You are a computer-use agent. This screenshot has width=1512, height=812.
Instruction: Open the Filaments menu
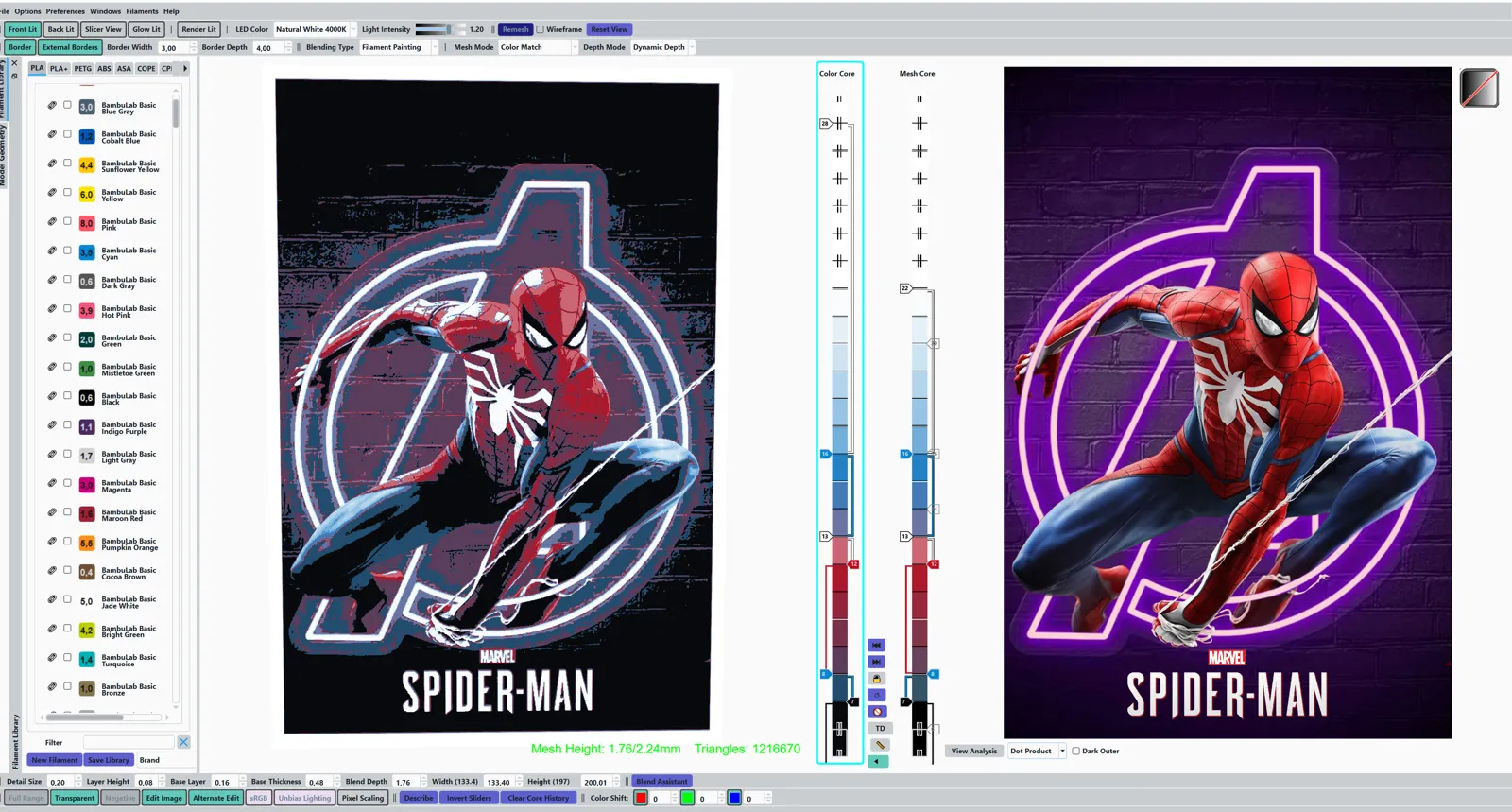[x=143, y=11]
